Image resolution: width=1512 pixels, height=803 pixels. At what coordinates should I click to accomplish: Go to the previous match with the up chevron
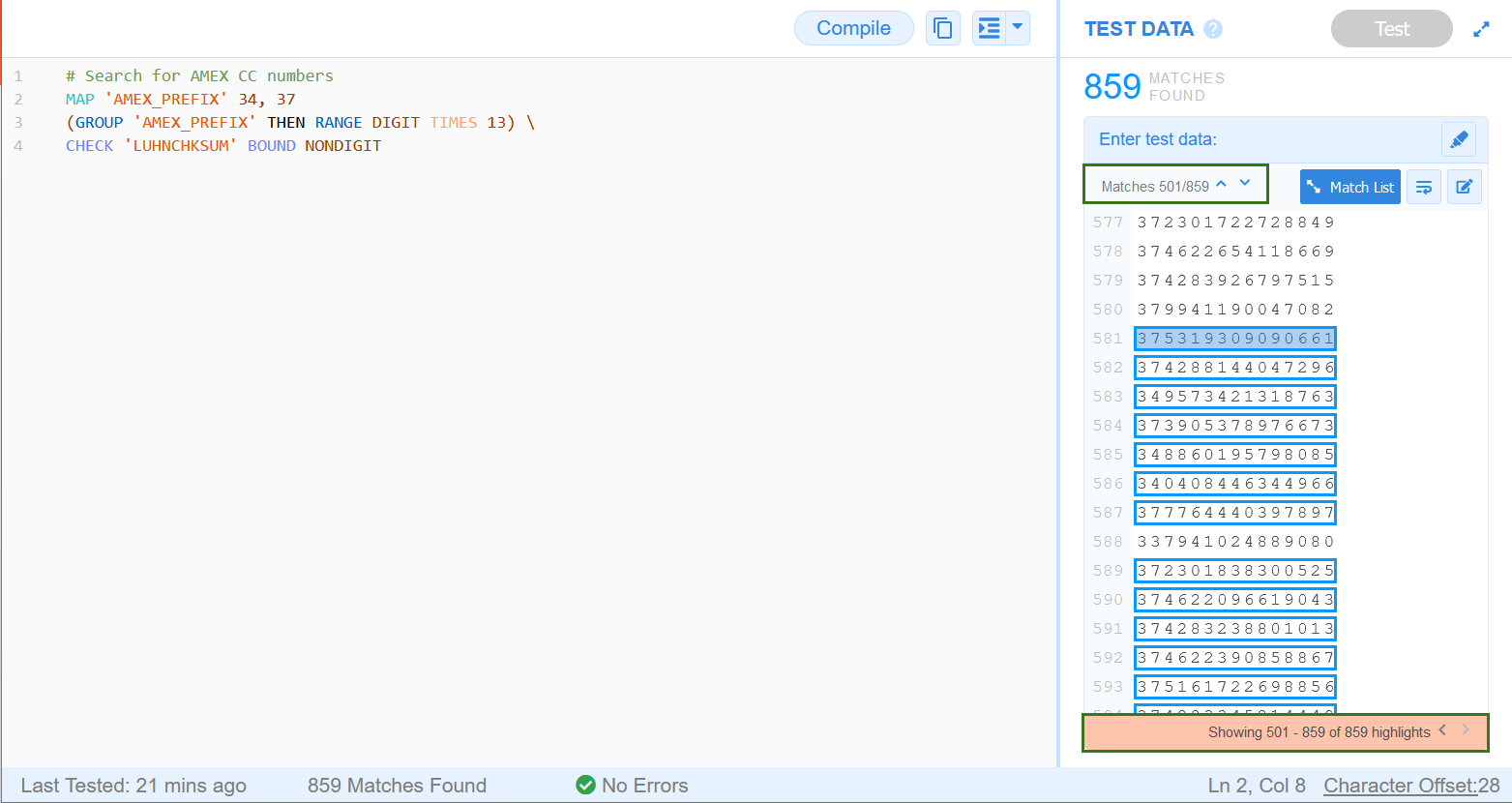1221,184
